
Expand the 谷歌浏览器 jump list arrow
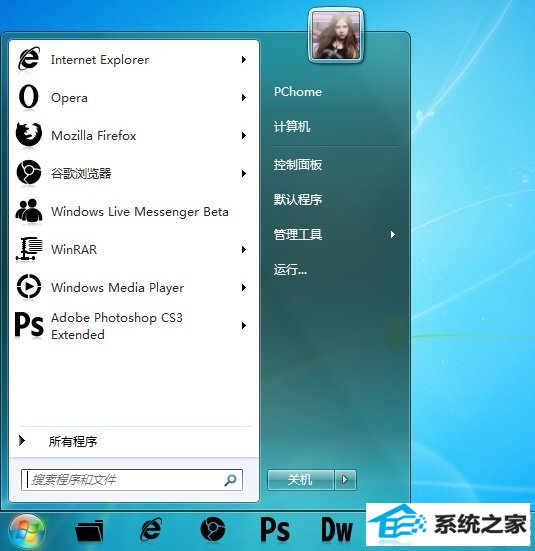[244, 173]
